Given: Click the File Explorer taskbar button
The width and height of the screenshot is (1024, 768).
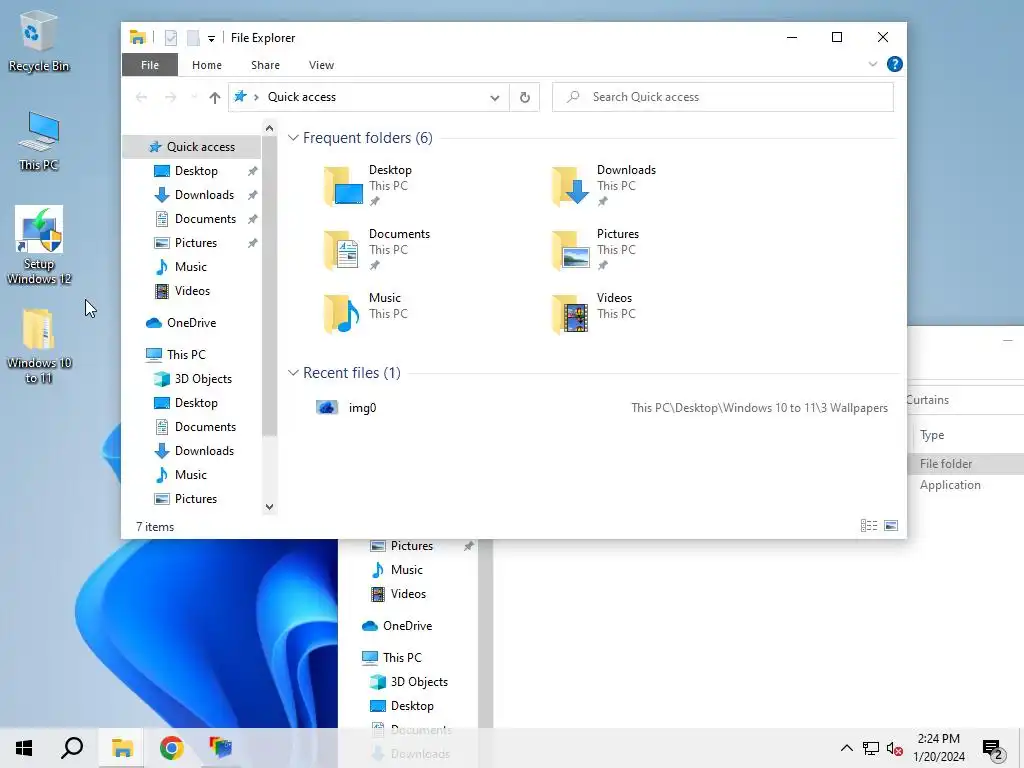Looking at the screenshot, I should pyautogui.click(x=121, y=748).
